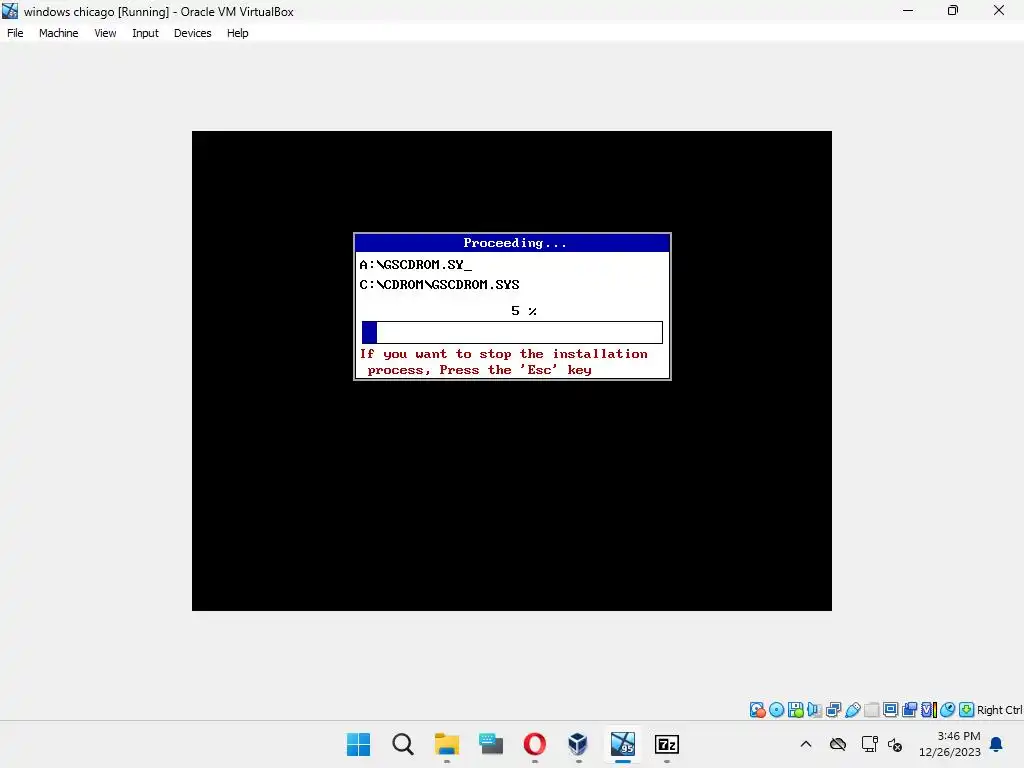Select the running Windows 95 VM taskbar icon

(622, 744)
